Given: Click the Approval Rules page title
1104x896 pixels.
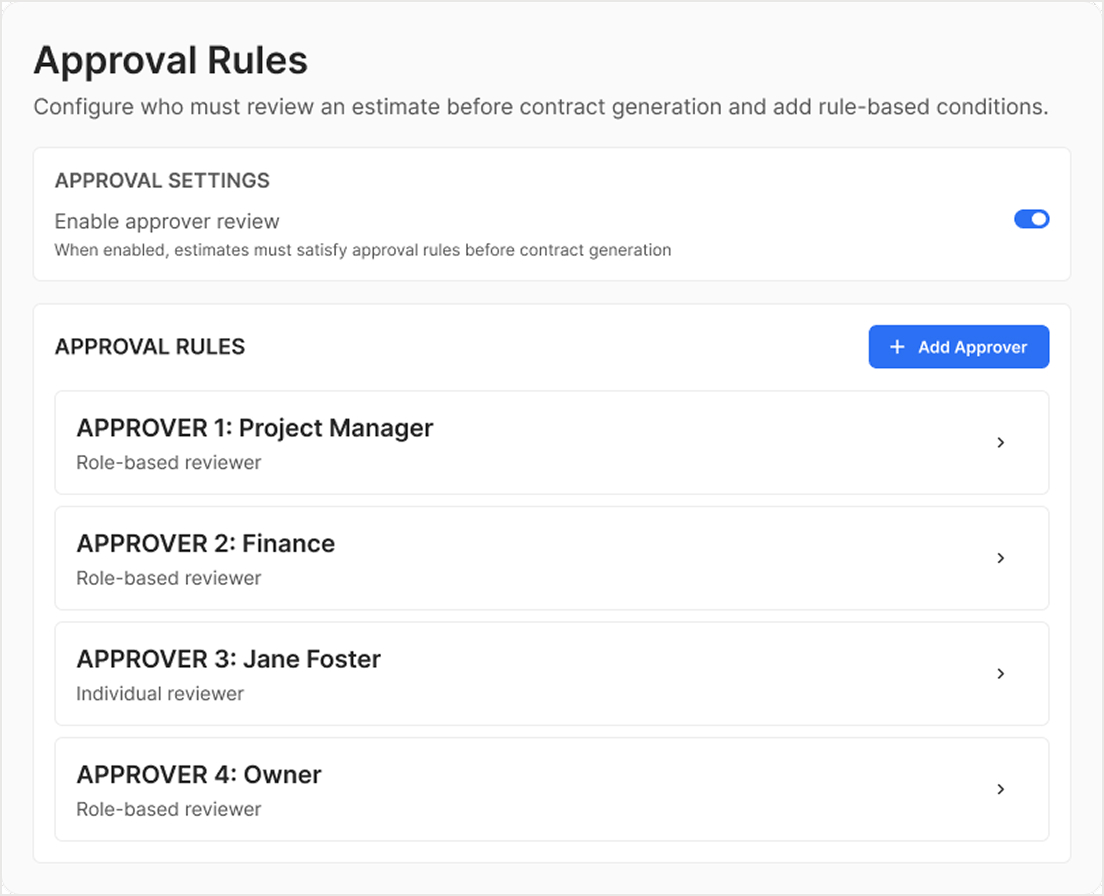Looking at the screenshot, I should (171, 61).
